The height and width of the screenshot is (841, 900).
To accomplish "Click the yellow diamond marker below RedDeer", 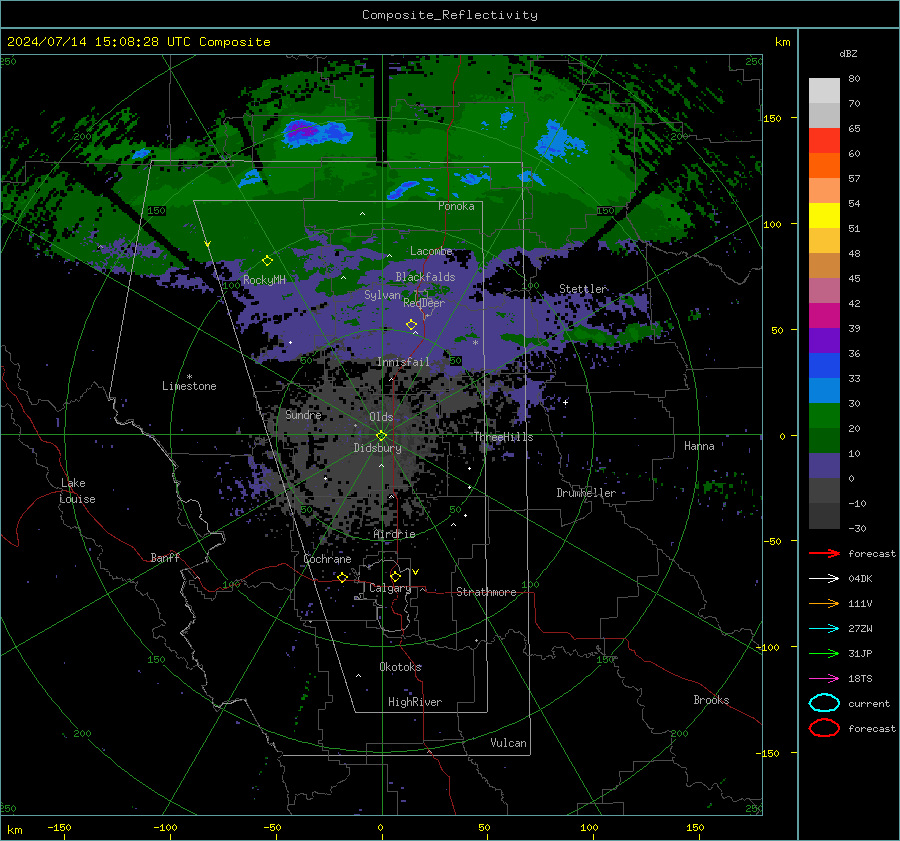I will [x=411, y=324].
